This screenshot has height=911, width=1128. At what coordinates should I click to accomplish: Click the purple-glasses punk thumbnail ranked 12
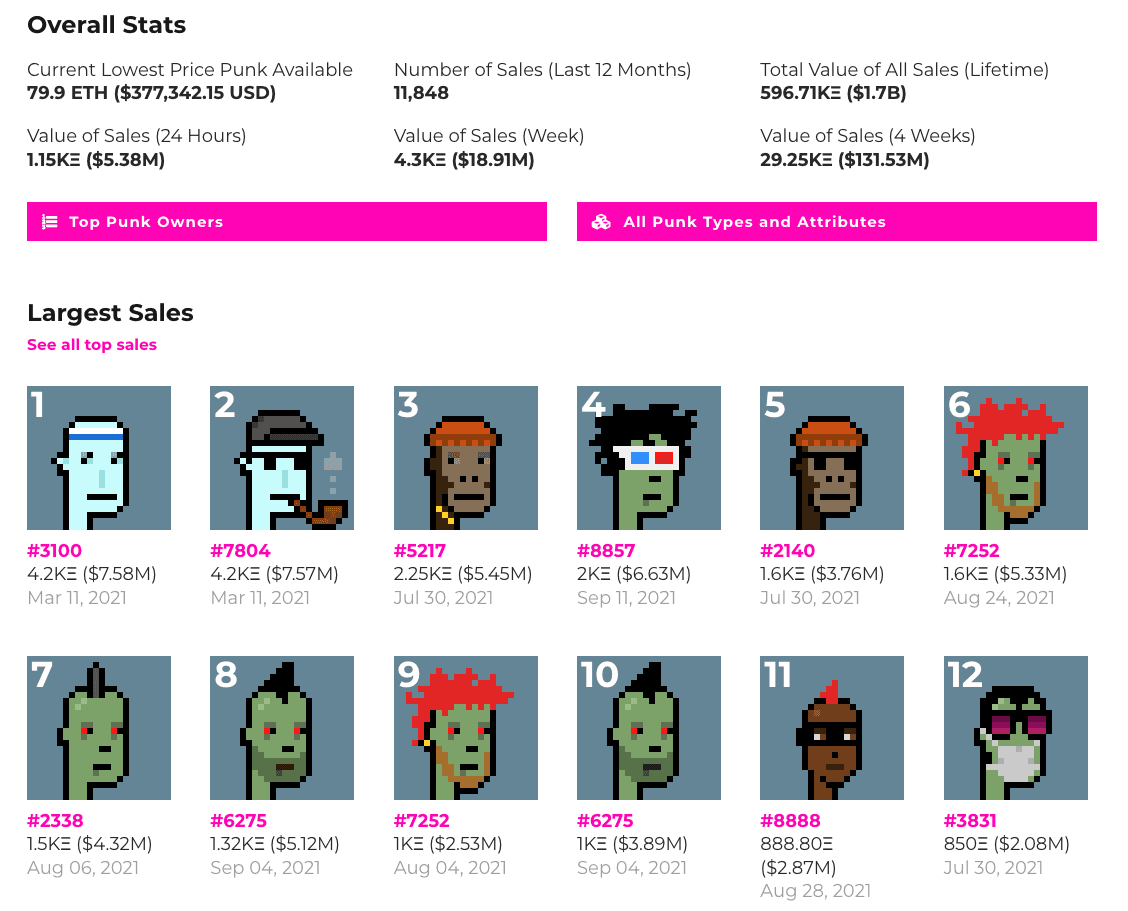tap(1015, 727)
